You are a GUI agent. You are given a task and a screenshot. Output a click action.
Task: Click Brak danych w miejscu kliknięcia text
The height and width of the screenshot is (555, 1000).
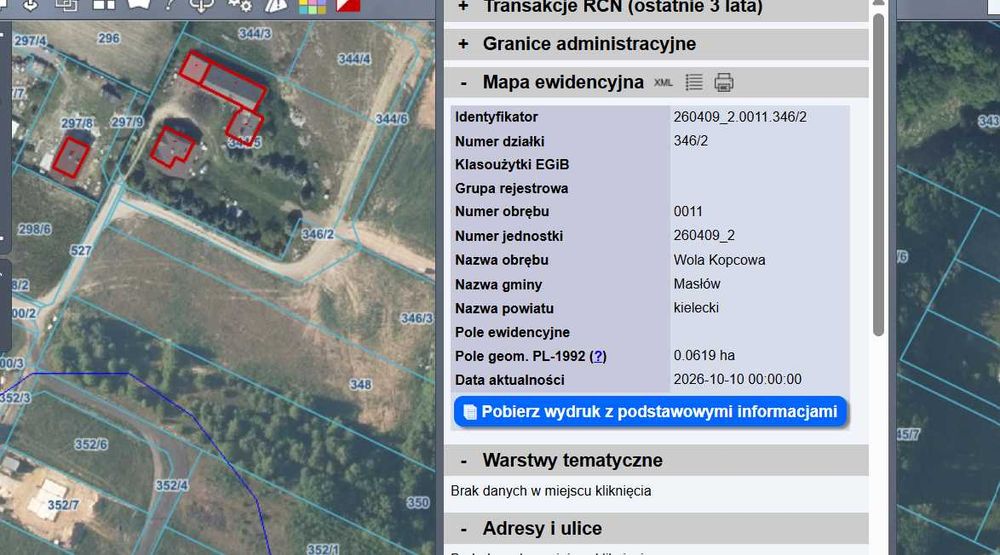pyautogui.click(x=551, y=491)
